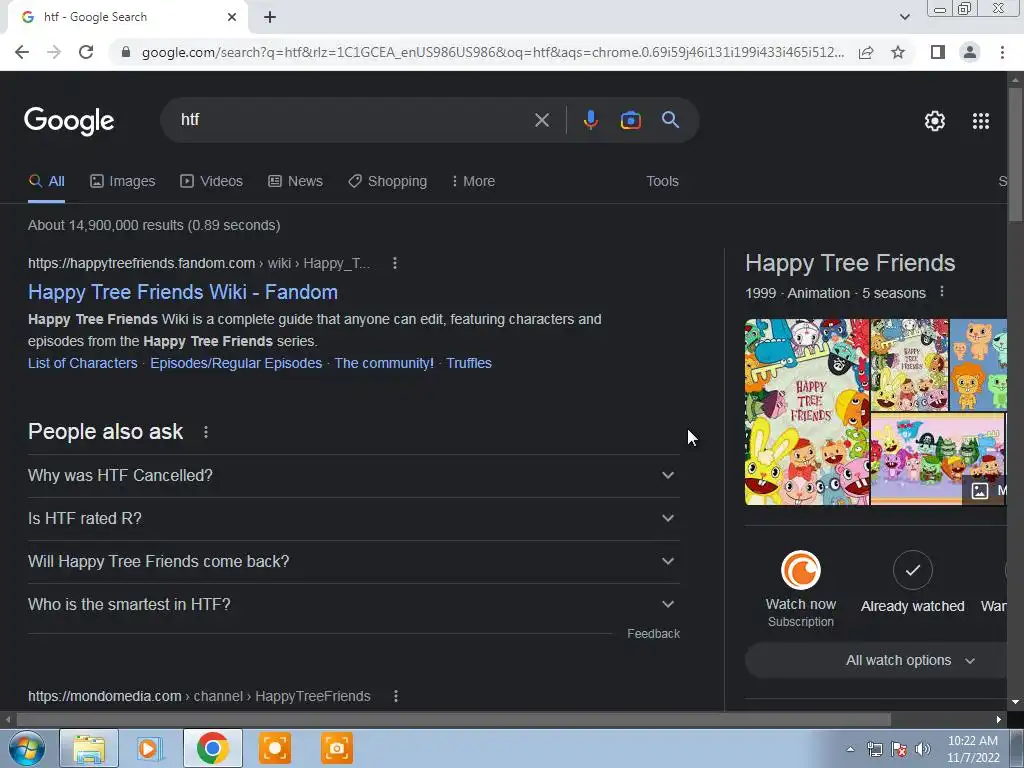Reload the current page
This screenshot has height=768, width=1024.
(86, 52)
